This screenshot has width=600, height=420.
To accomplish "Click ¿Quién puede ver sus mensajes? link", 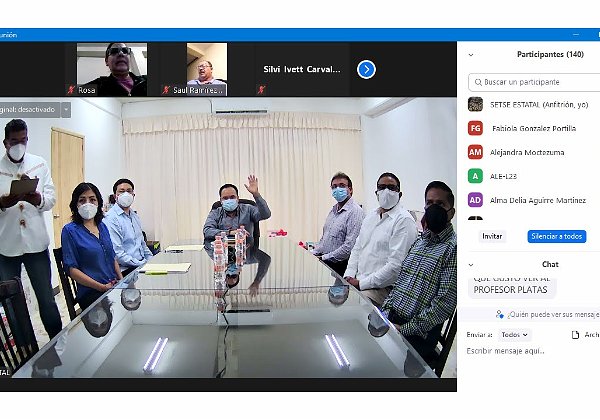I will tap(553, 314).
